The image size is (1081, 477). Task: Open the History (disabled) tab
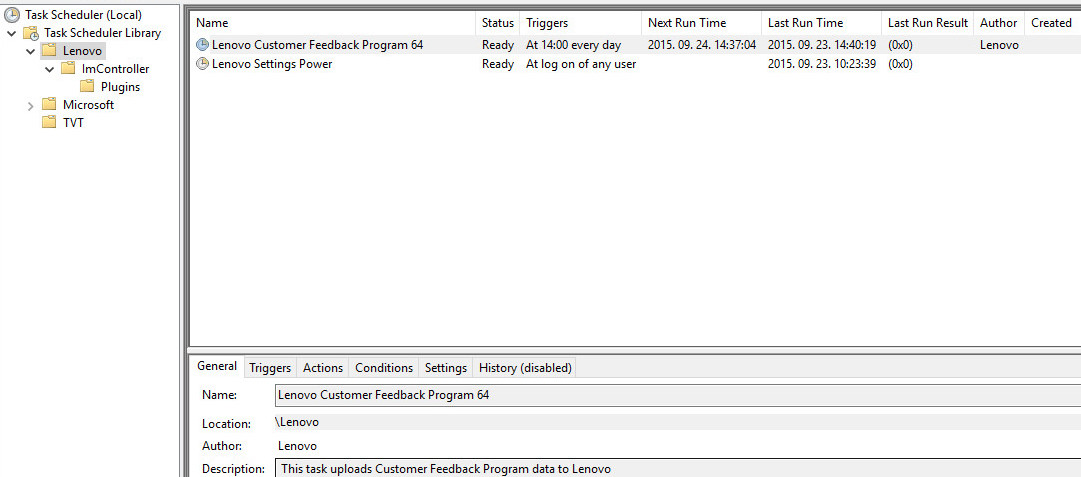(x=525, y=368)
